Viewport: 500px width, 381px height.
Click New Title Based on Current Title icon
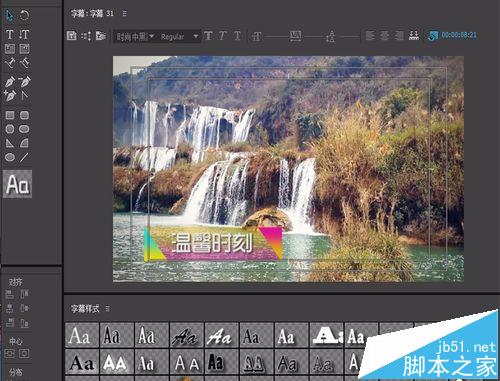(x=71, y=36)
